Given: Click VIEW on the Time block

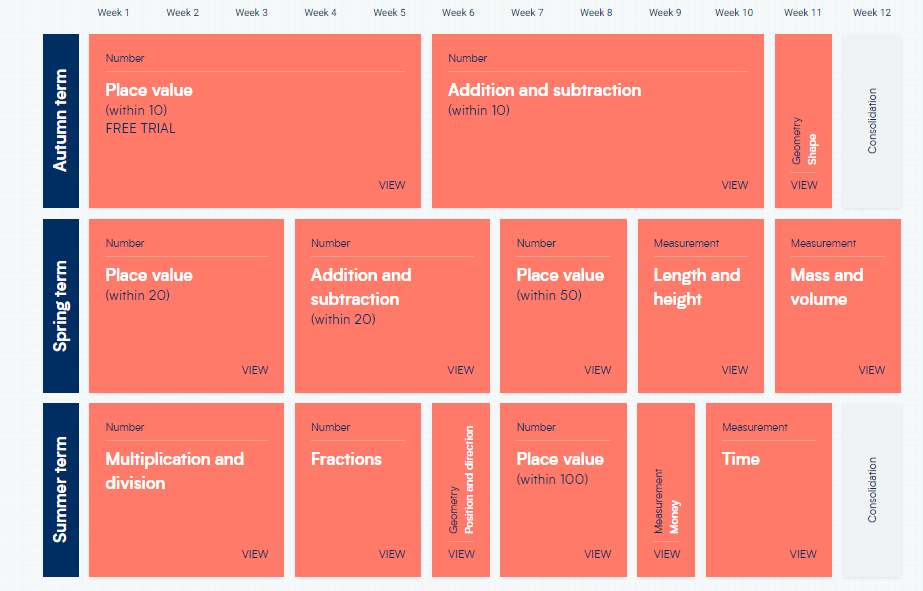Looking at the screenshot, I should point(803,554).
